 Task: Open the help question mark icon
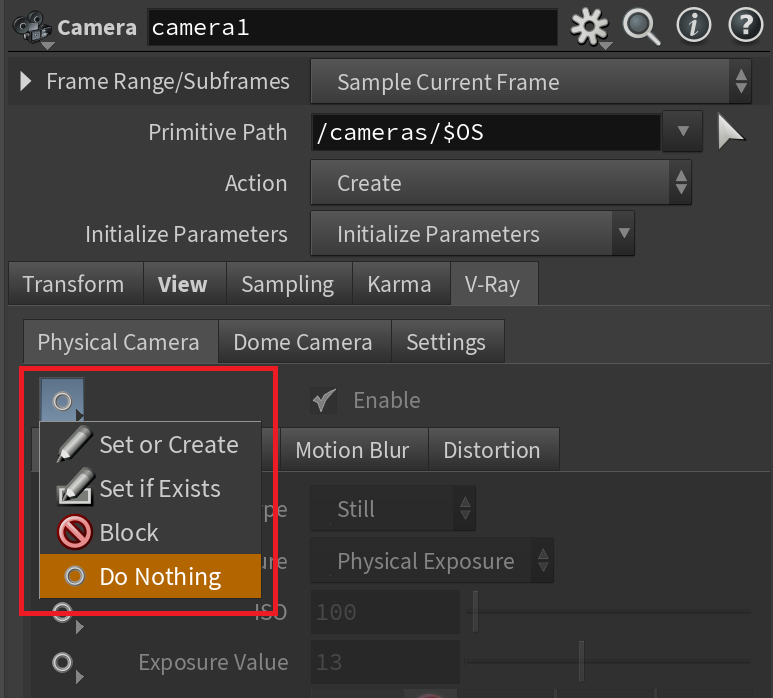[x=745, y=26]
